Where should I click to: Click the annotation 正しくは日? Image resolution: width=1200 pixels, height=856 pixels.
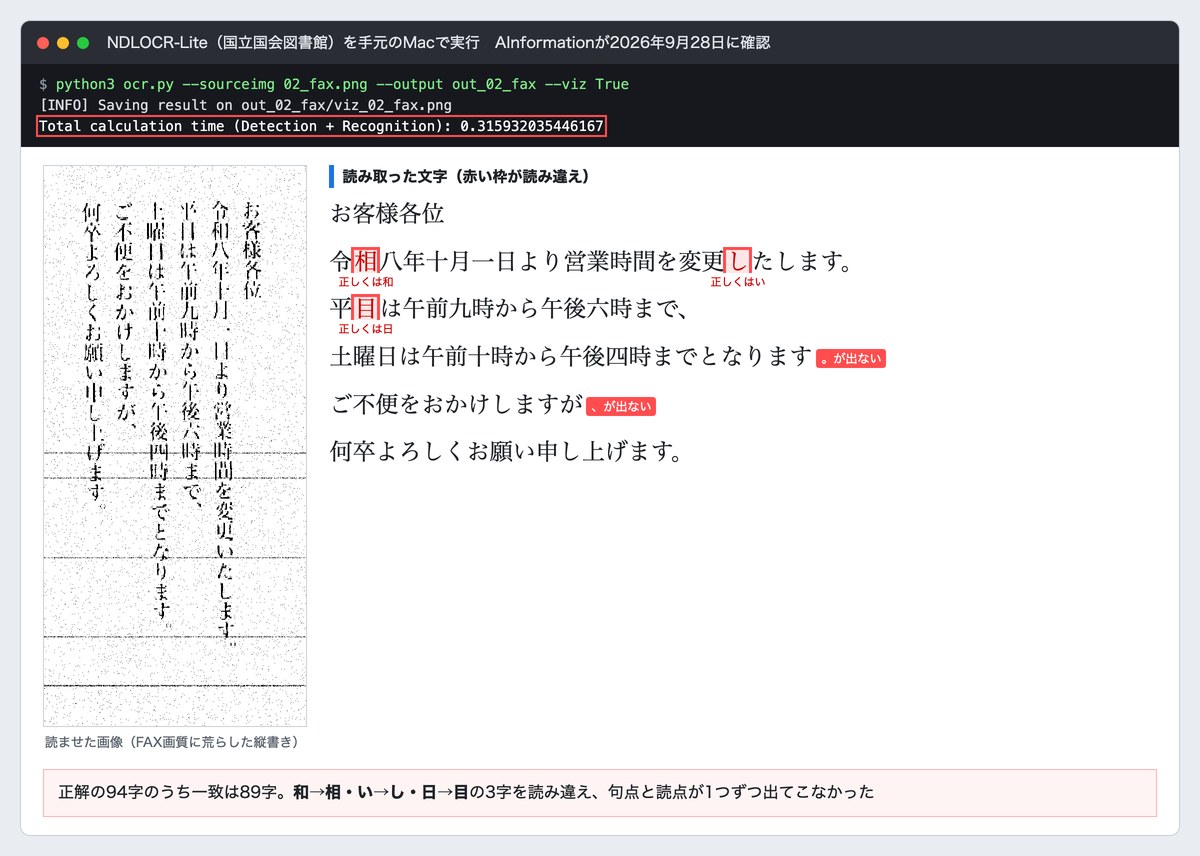366,329
